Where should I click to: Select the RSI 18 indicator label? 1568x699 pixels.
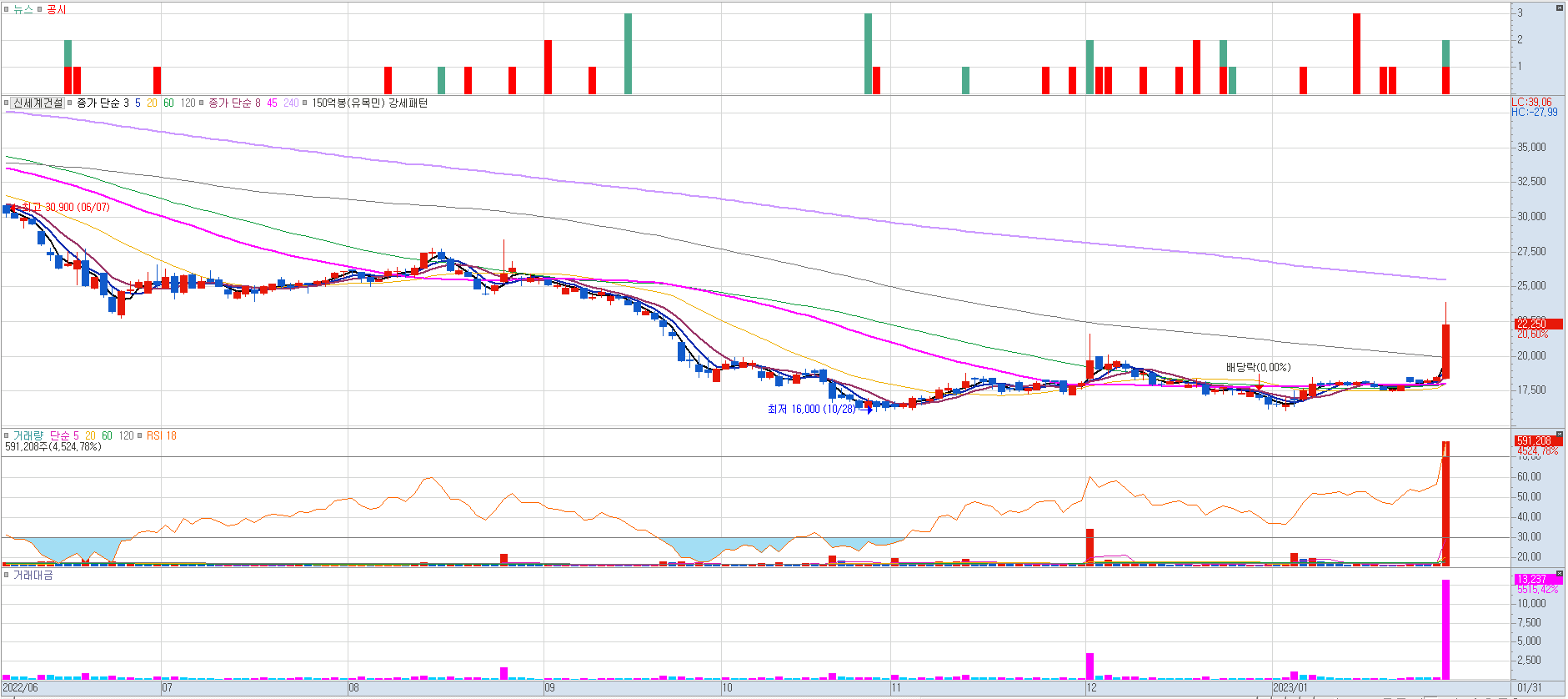point(162,435)
